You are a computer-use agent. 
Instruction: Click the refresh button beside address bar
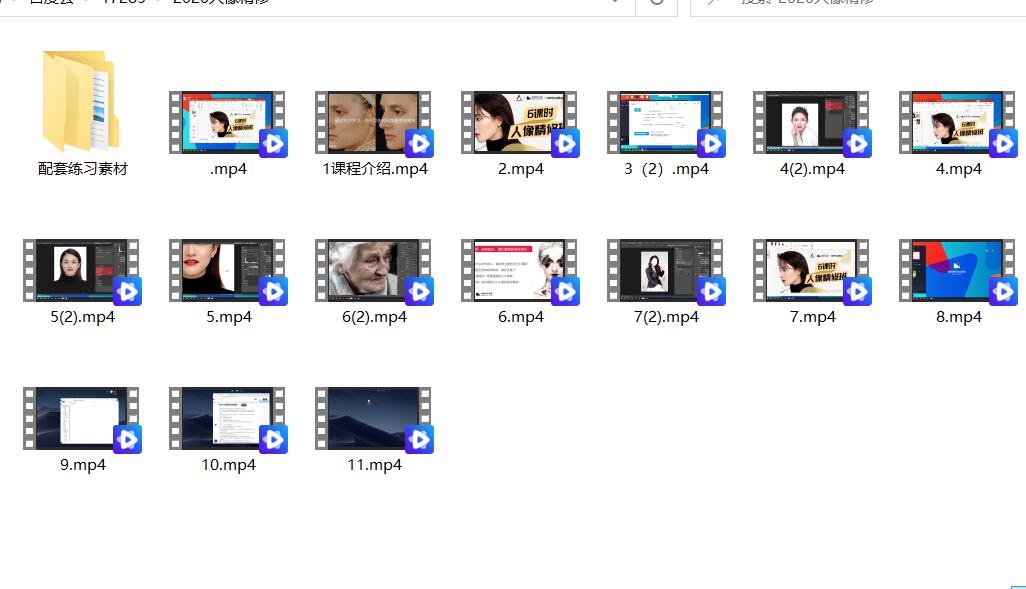pyautogui.click(x=656, y=4)
